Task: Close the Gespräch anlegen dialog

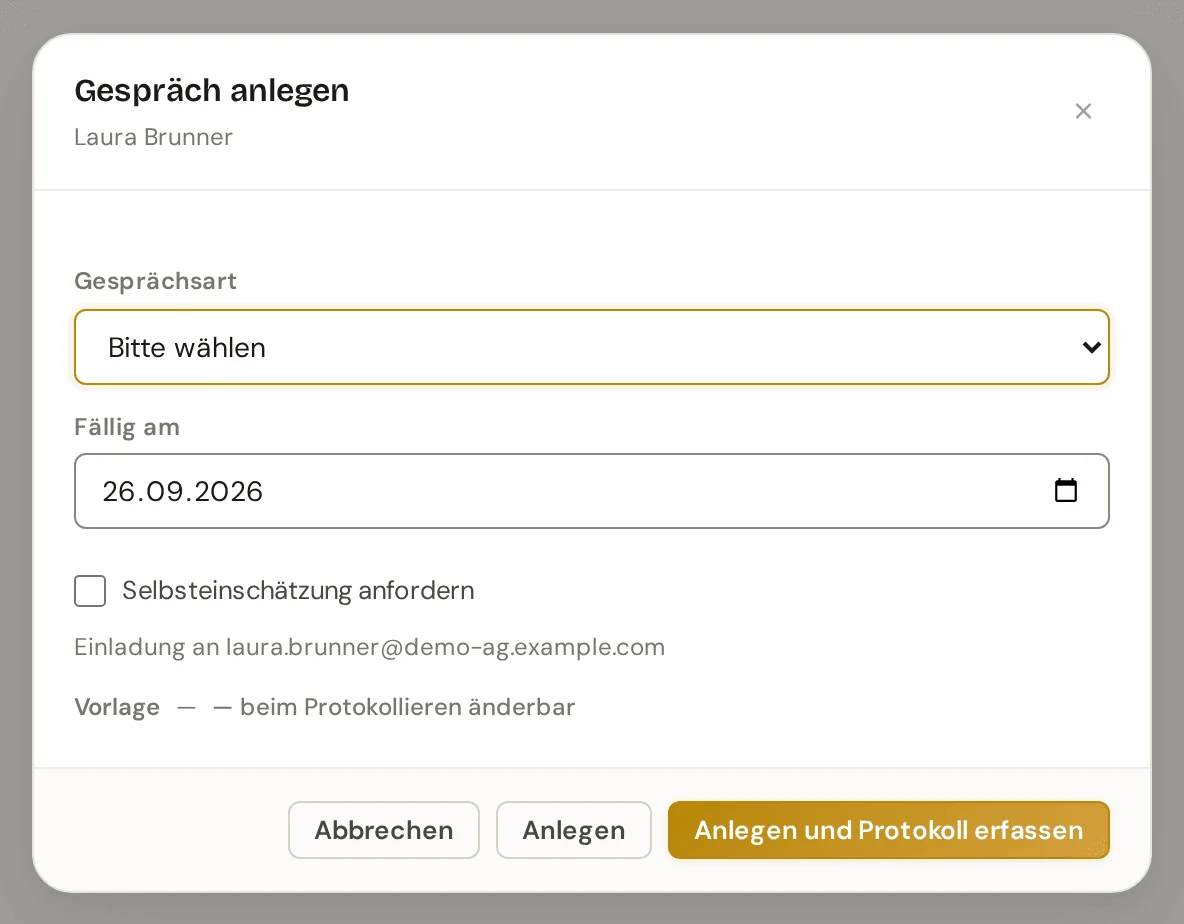Action: 1083,111
